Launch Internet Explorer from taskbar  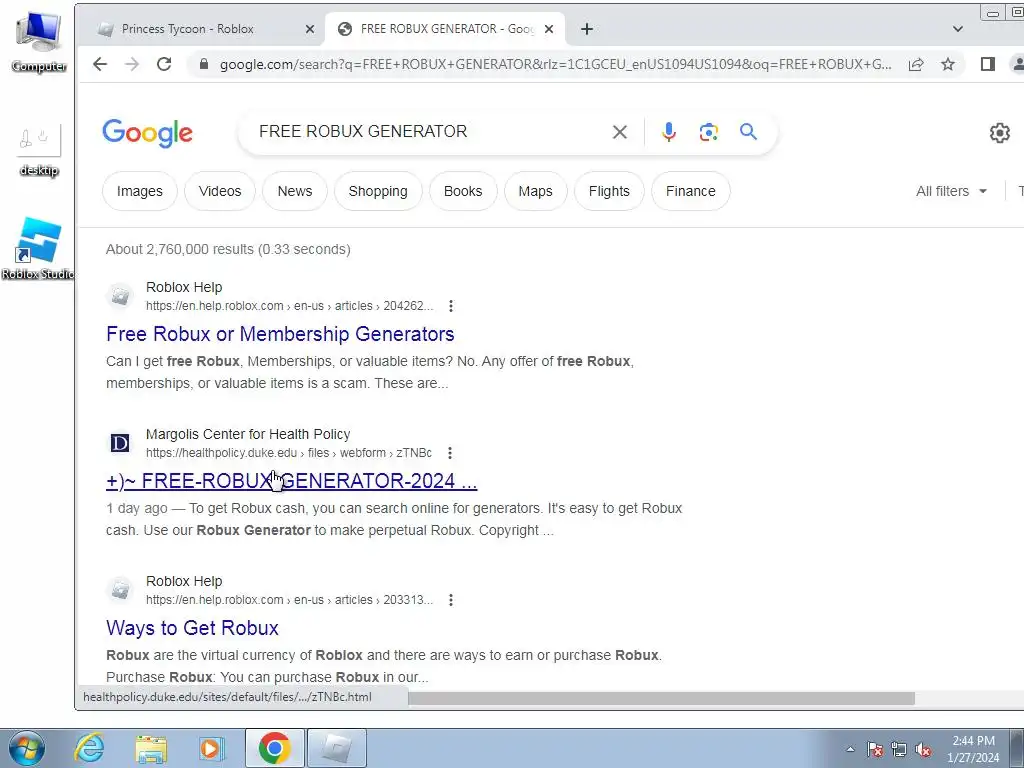(89, 748)
